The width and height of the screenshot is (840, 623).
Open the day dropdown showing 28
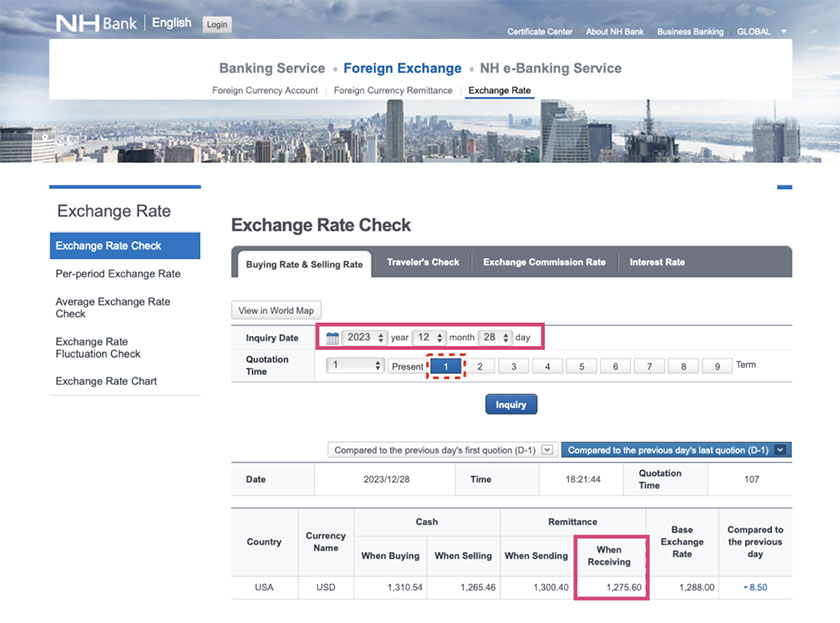(x=494, y=338)
